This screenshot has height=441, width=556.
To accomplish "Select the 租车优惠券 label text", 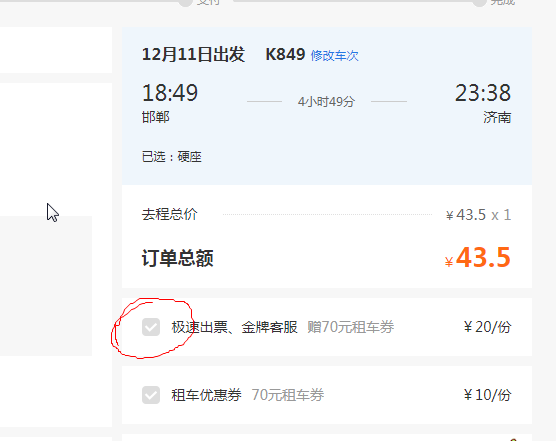I will [x=206, y=395].
